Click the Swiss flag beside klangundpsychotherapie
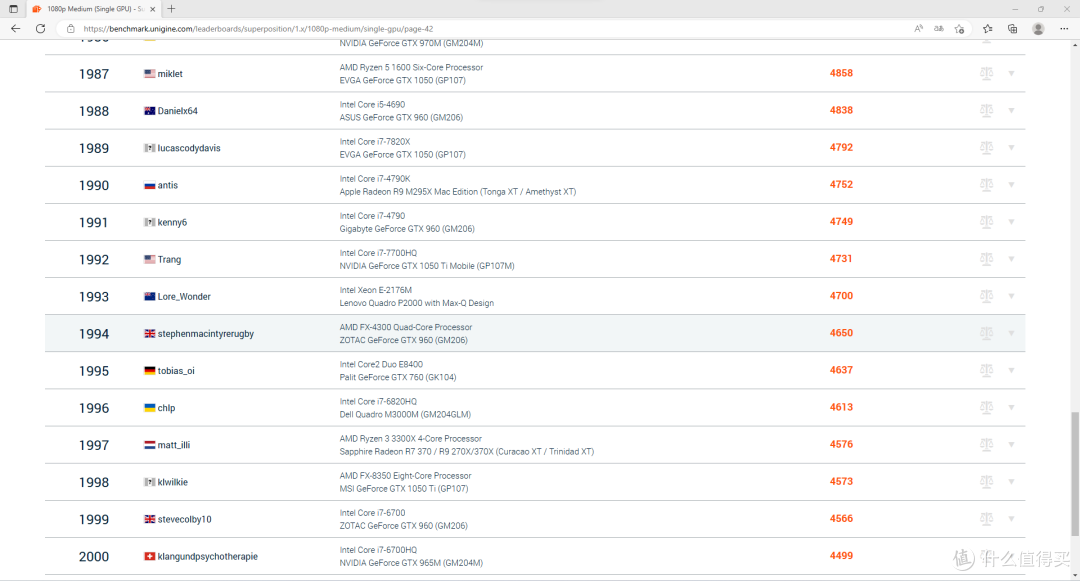 click(x=149, y=556)
